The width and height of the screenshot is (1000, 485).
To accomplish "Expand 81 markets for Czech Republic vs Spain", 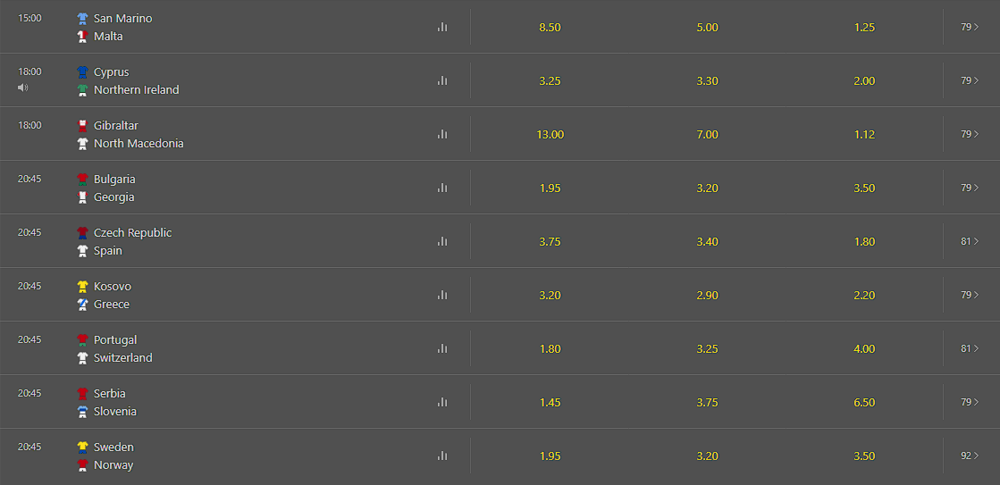I will coord(969,241).
